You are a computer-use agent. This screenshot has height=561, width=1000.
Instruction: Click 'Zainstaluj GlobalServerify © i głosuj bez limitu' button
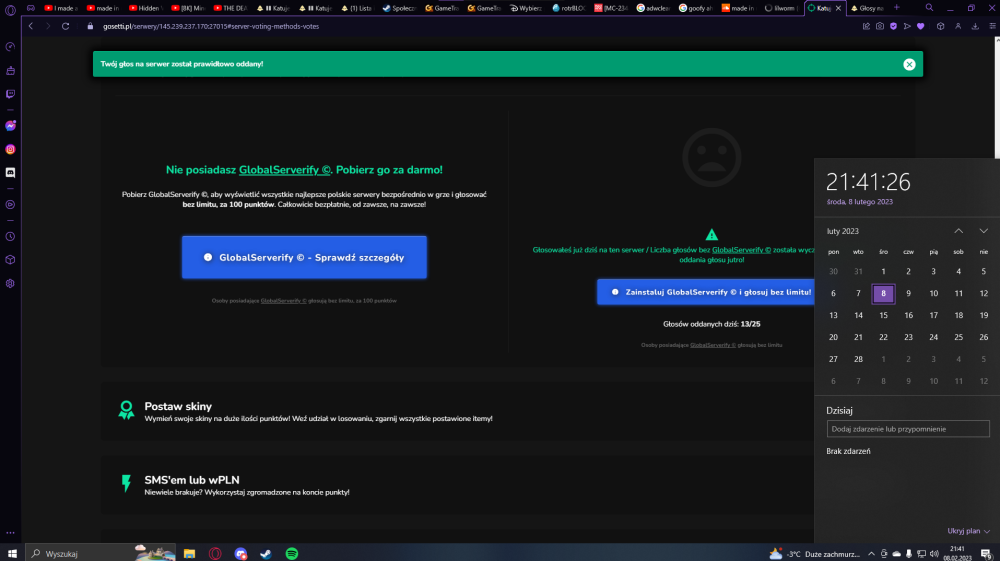click(705, 292)
